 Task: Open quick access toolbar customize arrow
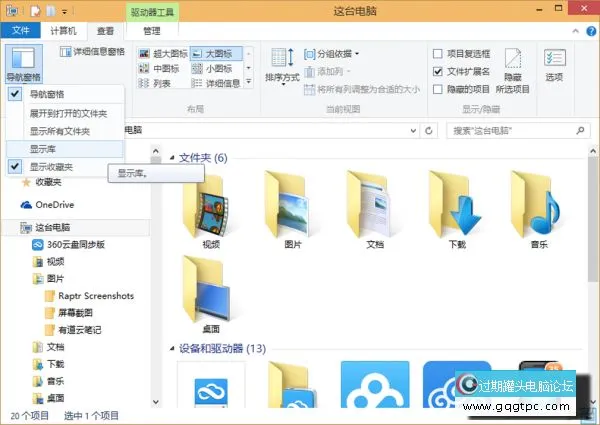[64, 12]
